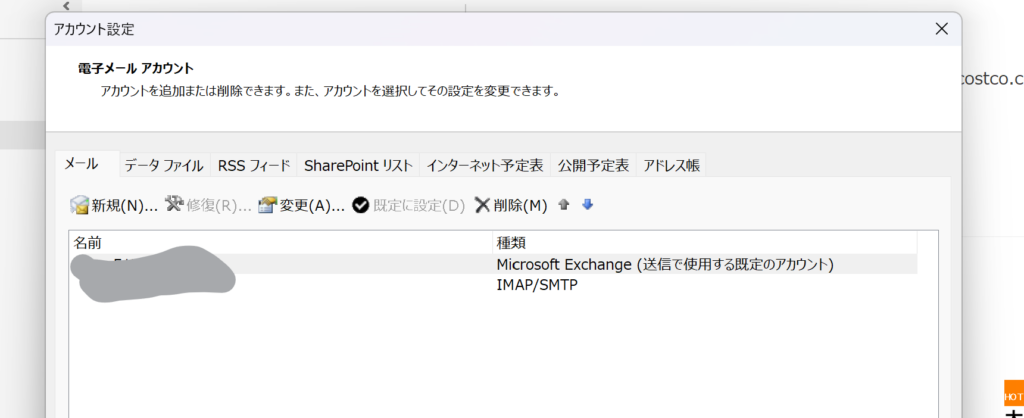
Task: Click the 新規(N) new account icon
Action: pyautogui.click(x=80, y=205)
